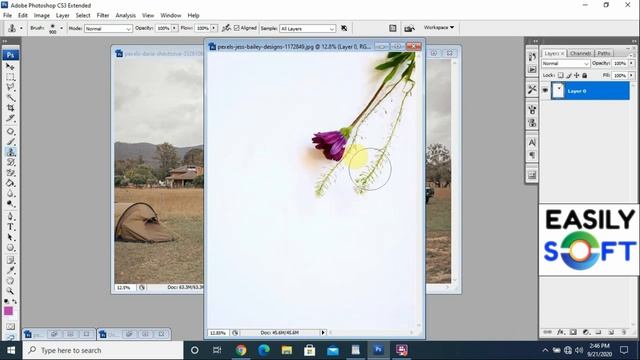Open the Tool Presets panel icon in dock
This screenshot has height=360, width=640.
[532, 89]
